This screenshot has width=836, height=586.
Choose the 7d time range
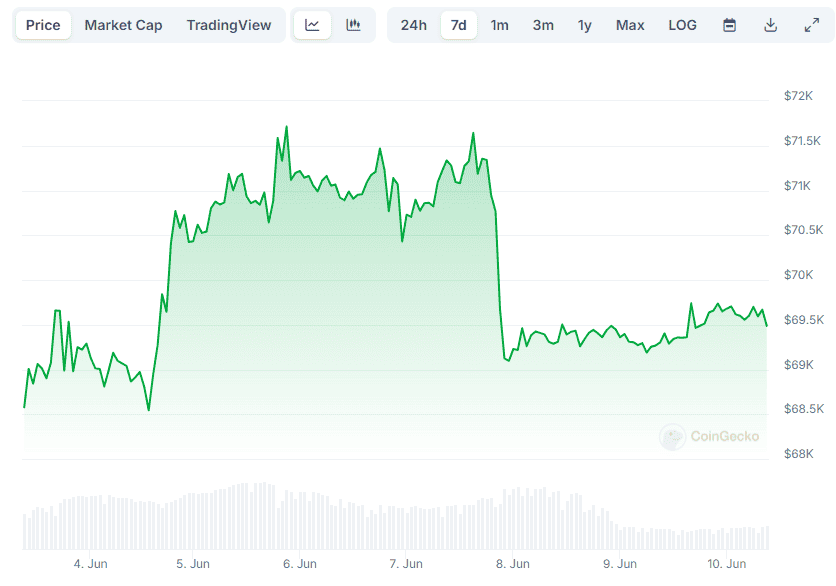[458, 25]
